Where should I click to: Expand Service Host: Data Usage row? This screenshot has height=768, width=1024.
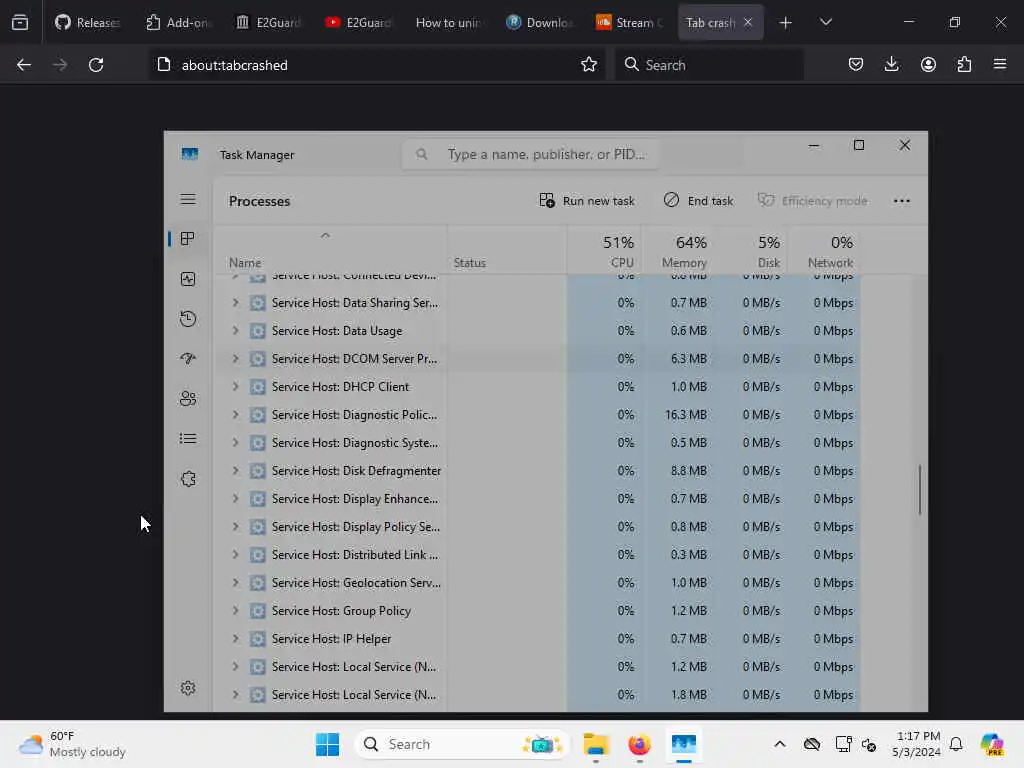(235, 331)
